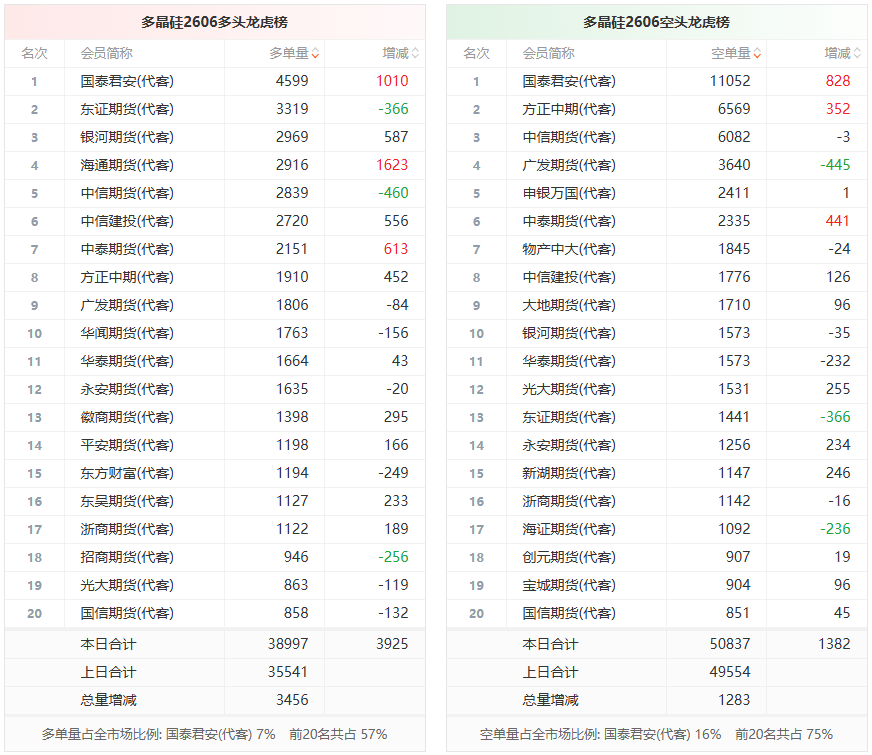Click 总量增减 value 3456 in long table
872x755 pixels.
[288, 700]
